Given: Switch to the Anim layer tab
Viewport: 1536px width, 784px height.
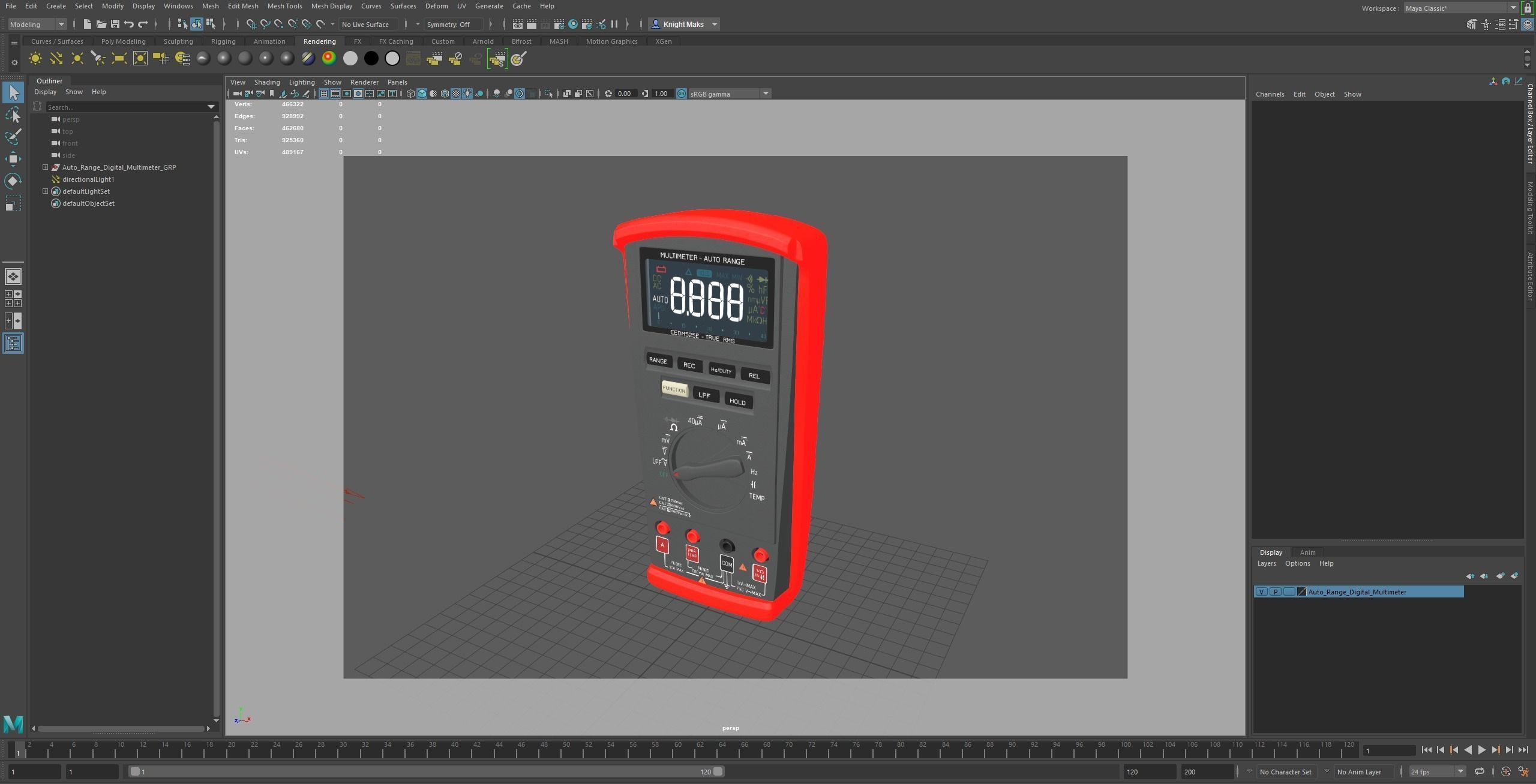Looking at the screenshot, I should pos(1307,552).
